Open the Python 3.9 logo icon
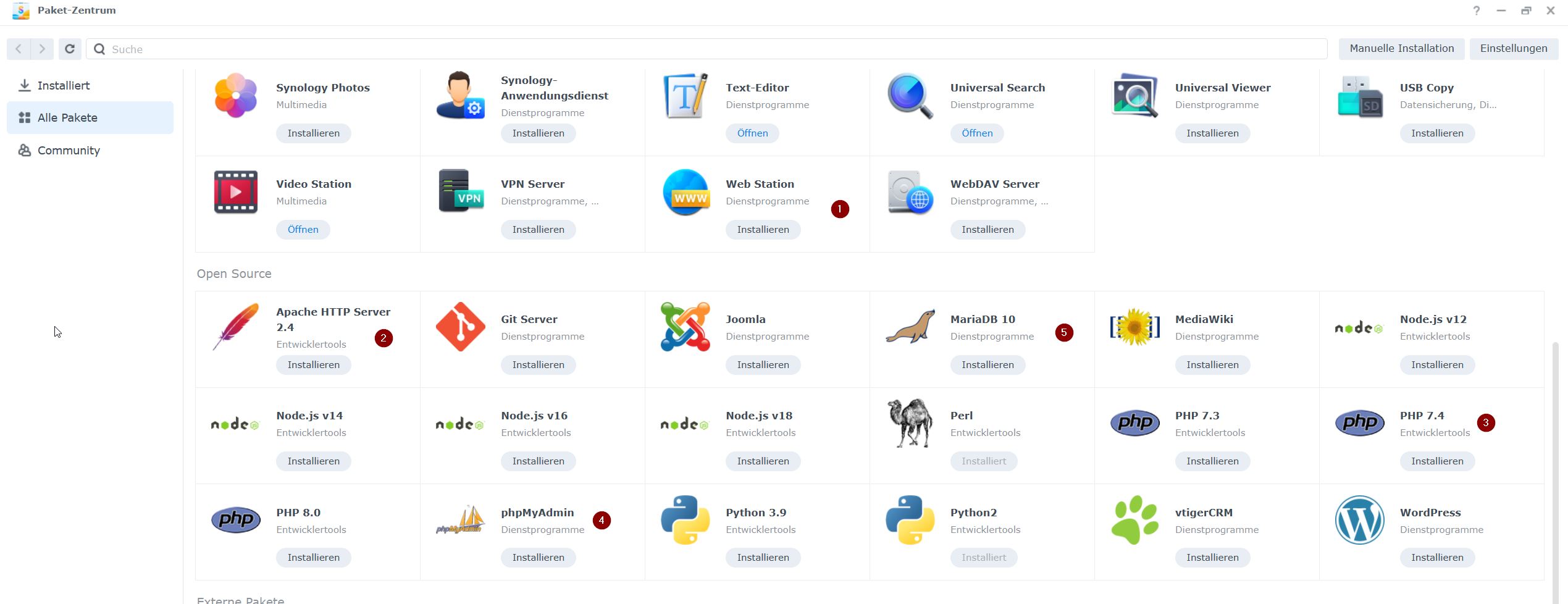 pyautogui.click(x=685, y=519)
